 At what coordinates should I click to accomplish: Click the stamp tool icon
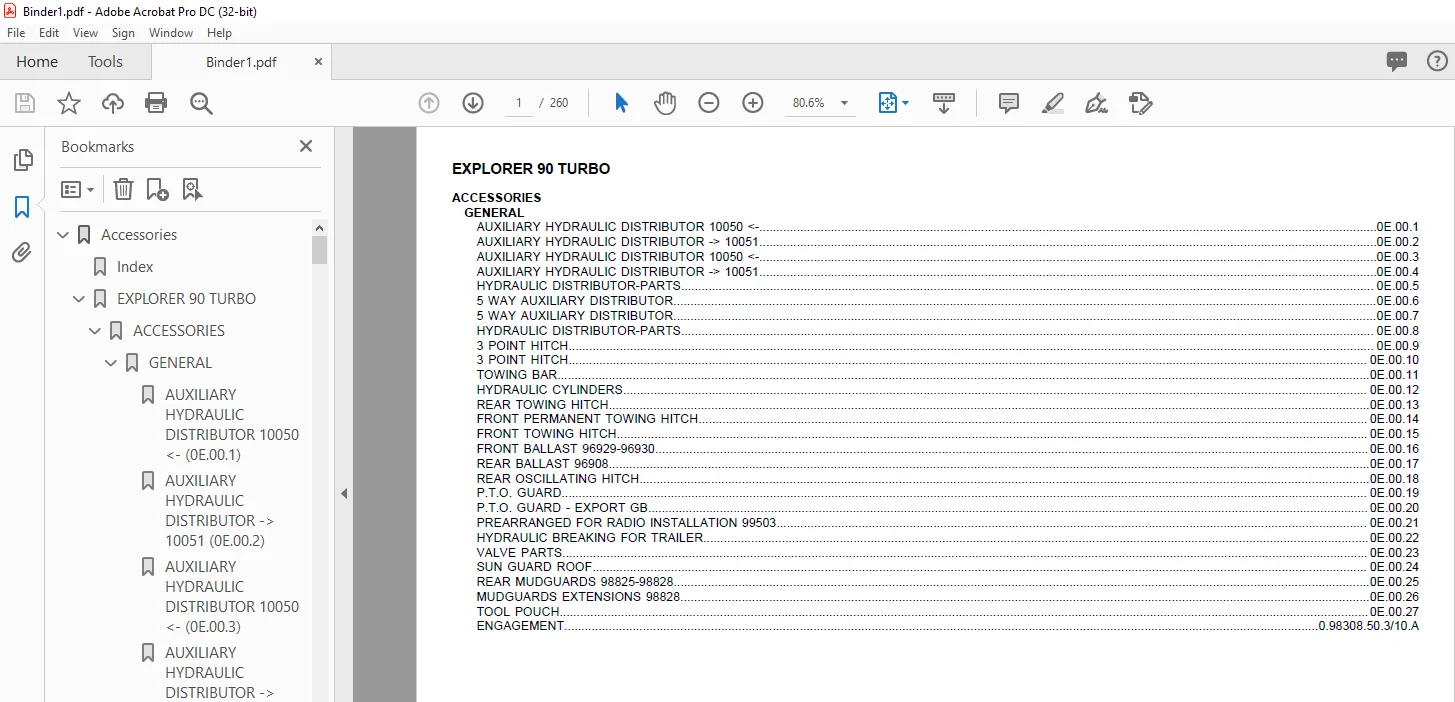pos(1140,103)
